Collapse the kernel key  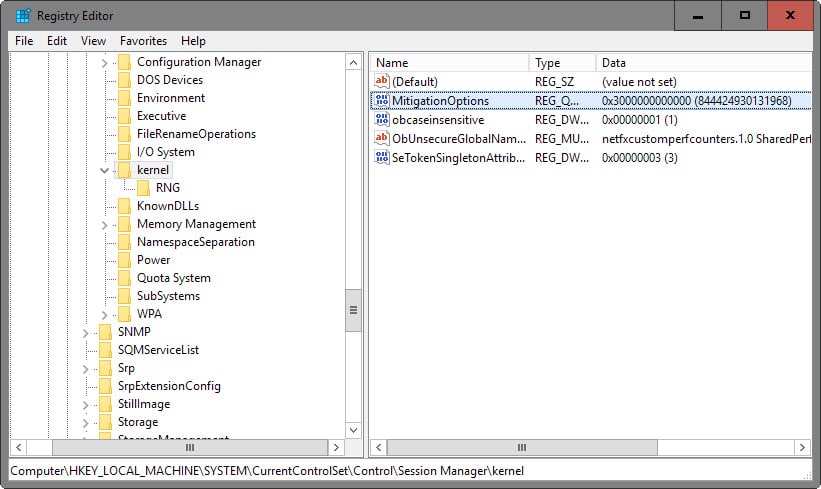point(104,170)
